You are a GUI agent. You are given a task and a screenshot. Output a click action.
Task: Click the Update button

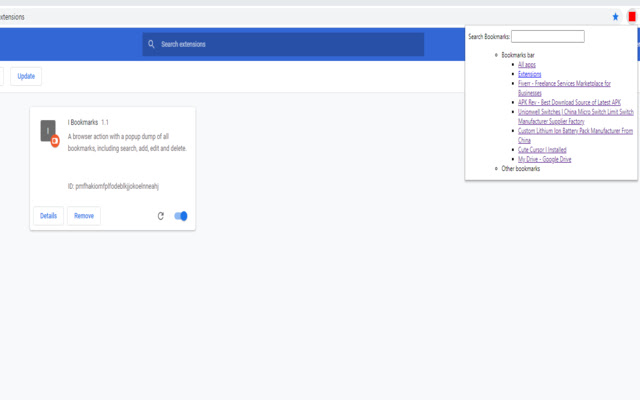[x=26, y=76]
